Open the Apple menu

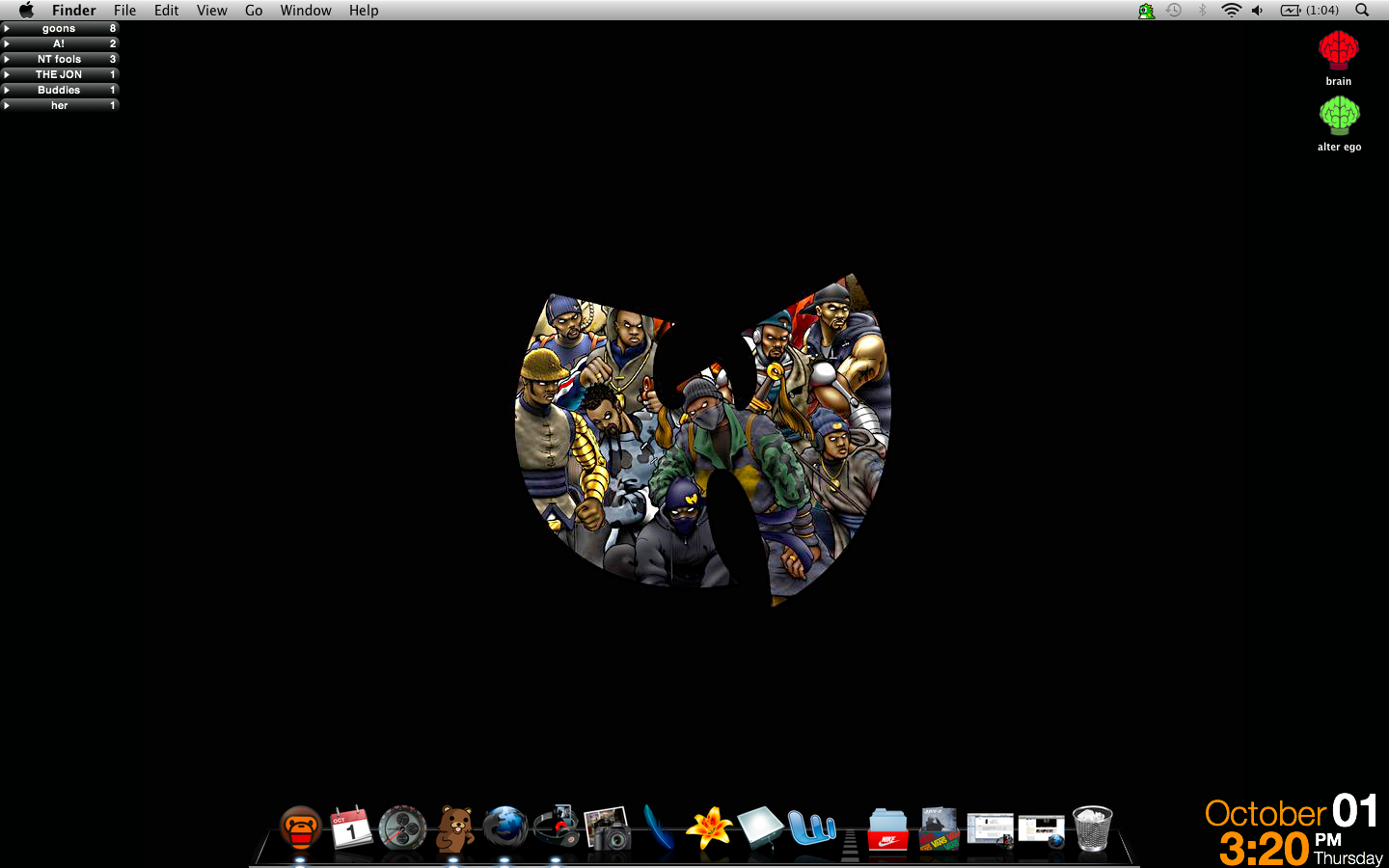(x=26, y=10)
